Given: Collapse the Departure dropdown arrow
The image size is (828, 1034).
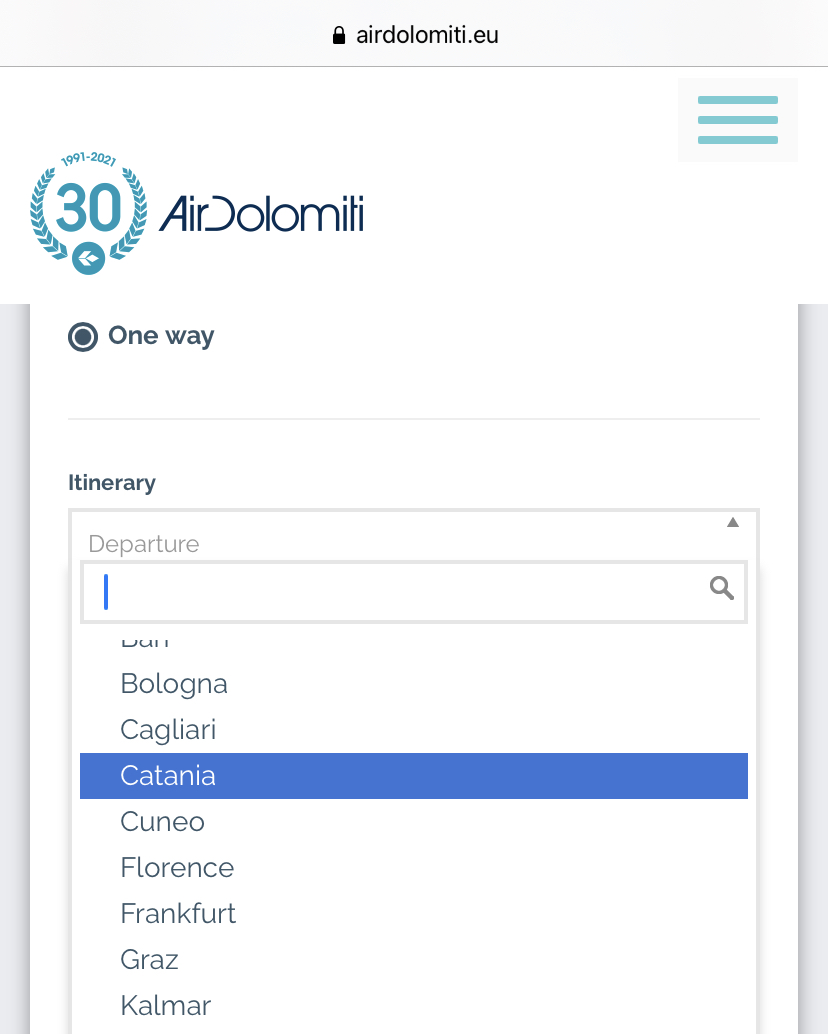Looking at the screenshot, I should click(x=732, y=522).
